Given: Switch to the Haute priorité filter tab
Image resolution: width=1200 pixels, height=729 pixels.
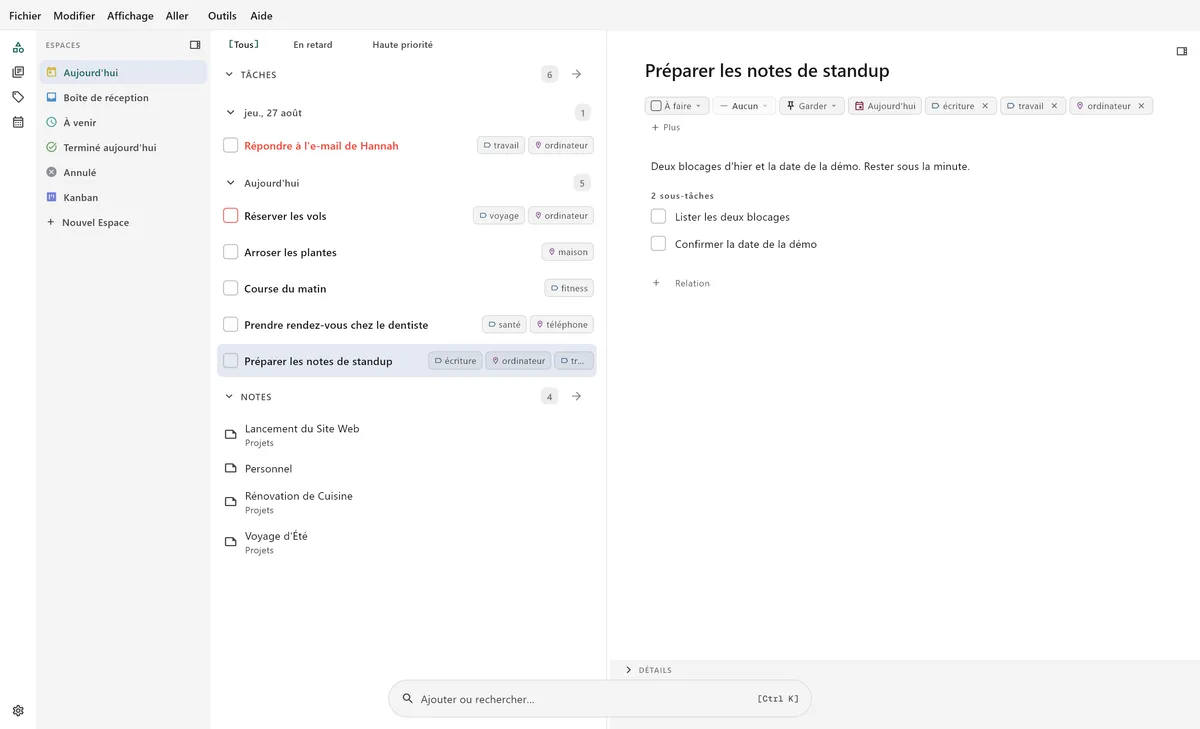Looking at the screenshot, I should click(x=403, y=45).
